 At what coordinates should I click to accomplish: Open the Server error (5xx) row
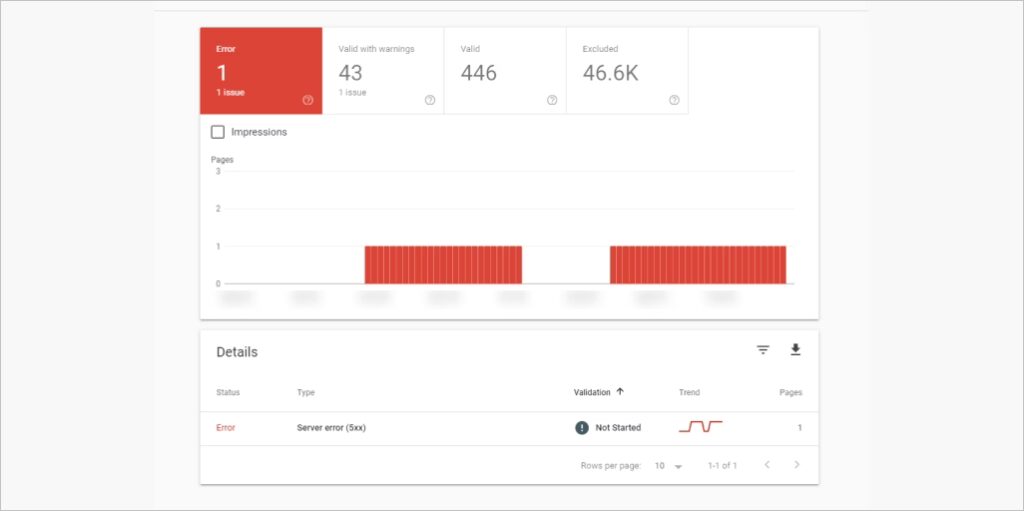[509, 428]
